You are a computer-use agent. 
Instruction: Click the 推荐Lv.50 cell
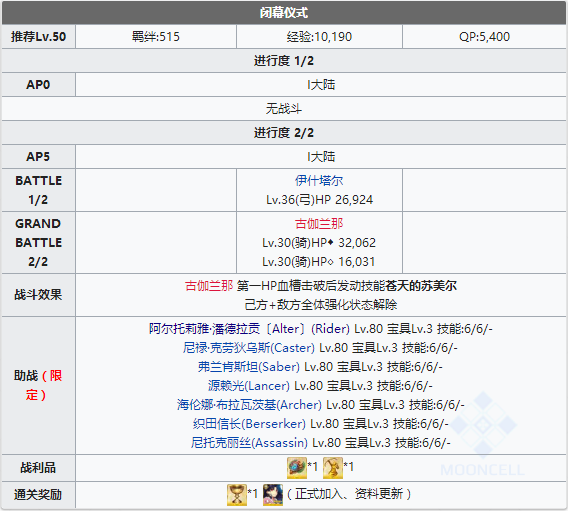tap(38, 37)
